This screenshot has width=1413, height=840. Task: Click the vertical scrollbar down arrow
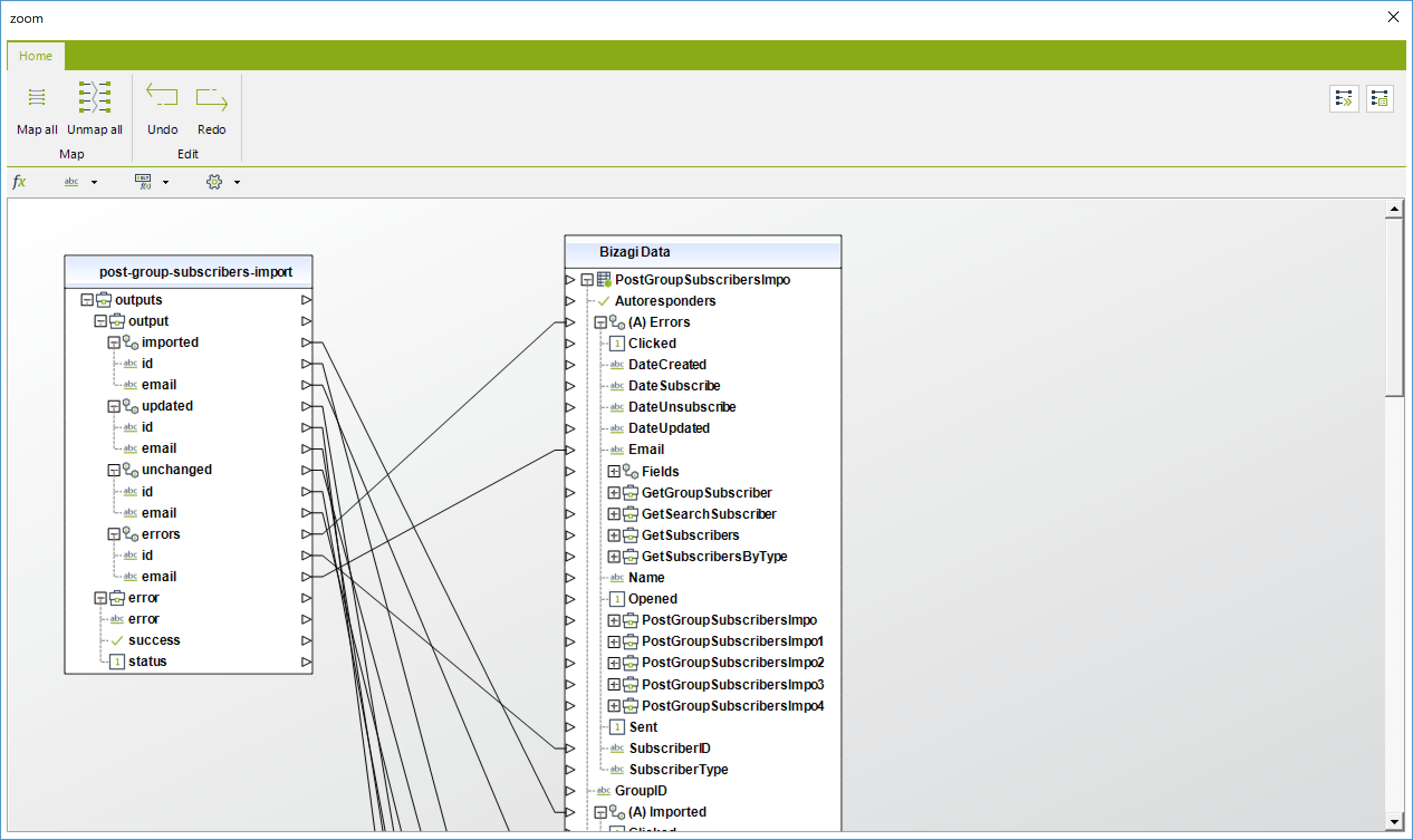pyautogui.click(x=1393, y=822)
